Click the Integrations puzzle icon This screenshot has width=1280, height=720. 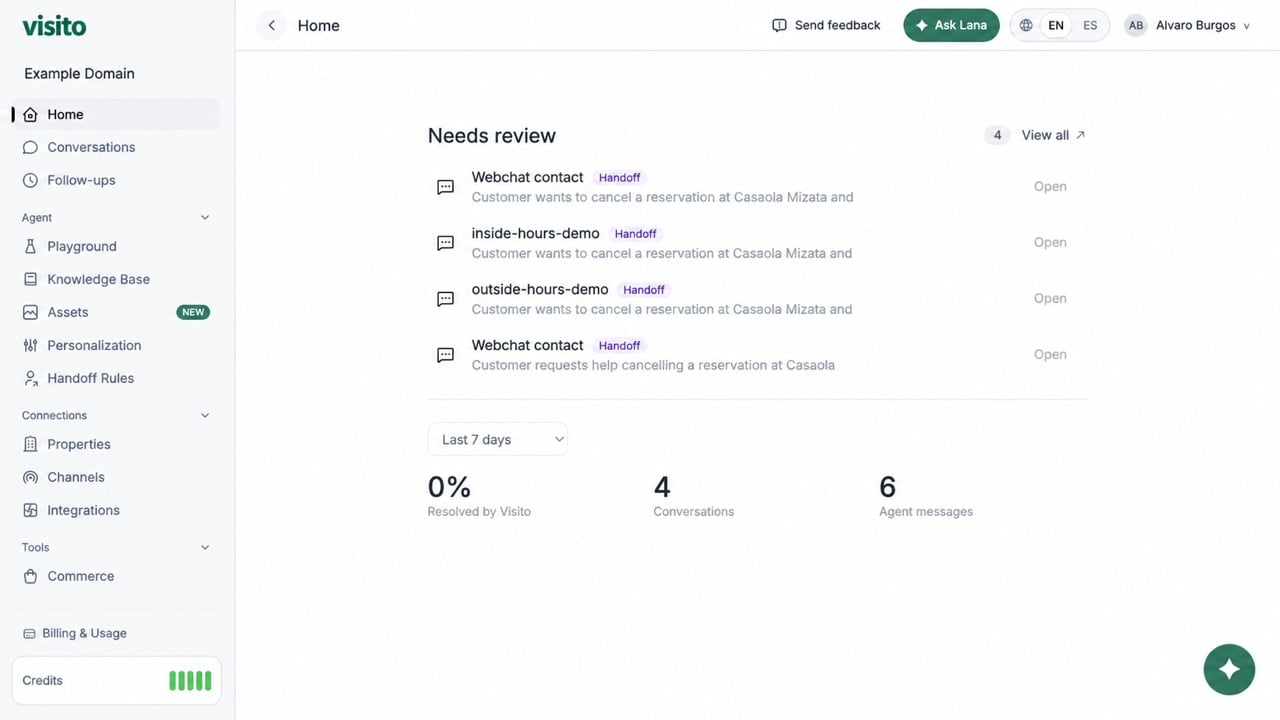(x=30, y=510)
